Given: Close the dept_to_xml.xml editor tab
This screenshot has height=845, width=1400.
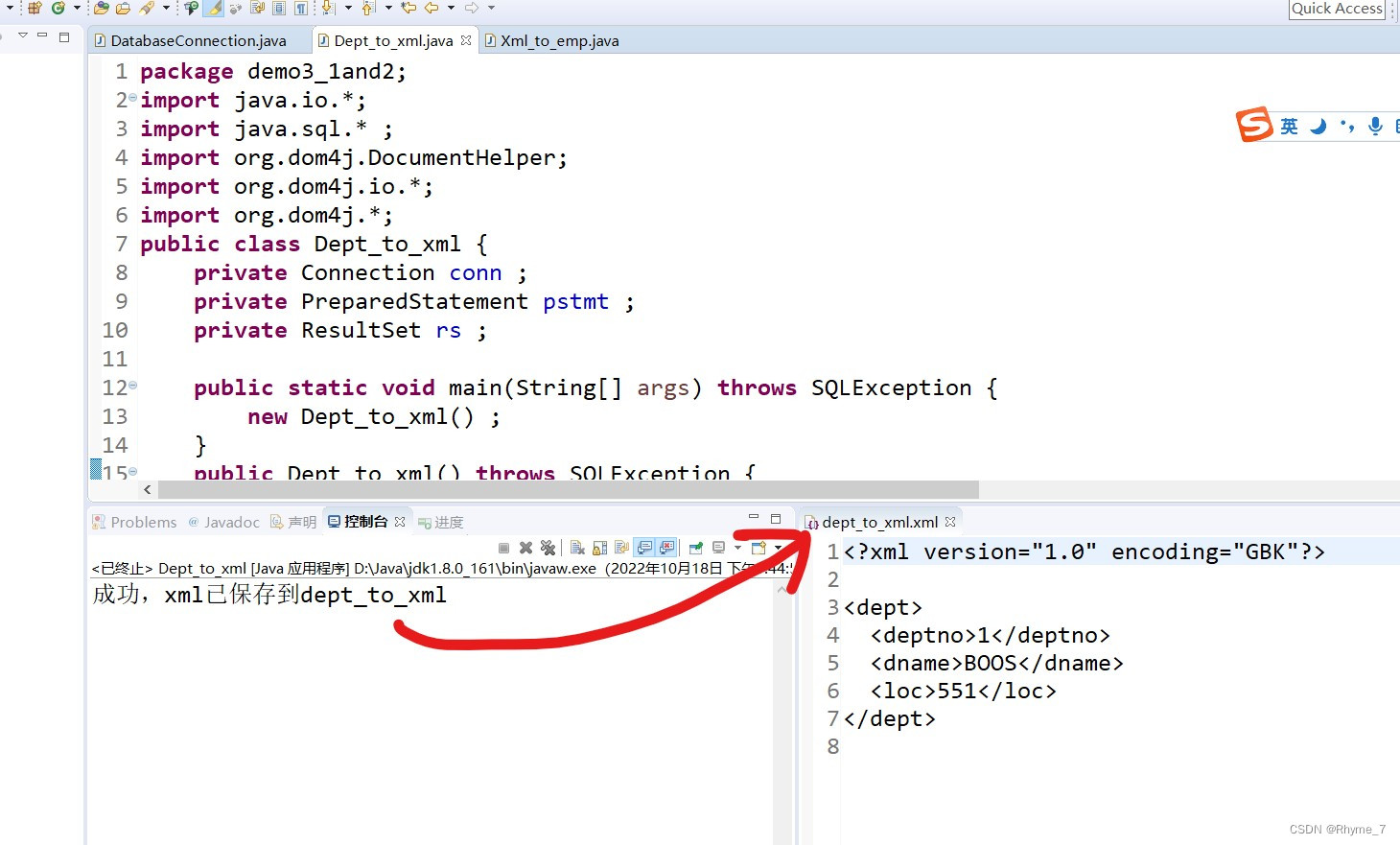Looking at the screenshot, I should [x=950, y=522].
